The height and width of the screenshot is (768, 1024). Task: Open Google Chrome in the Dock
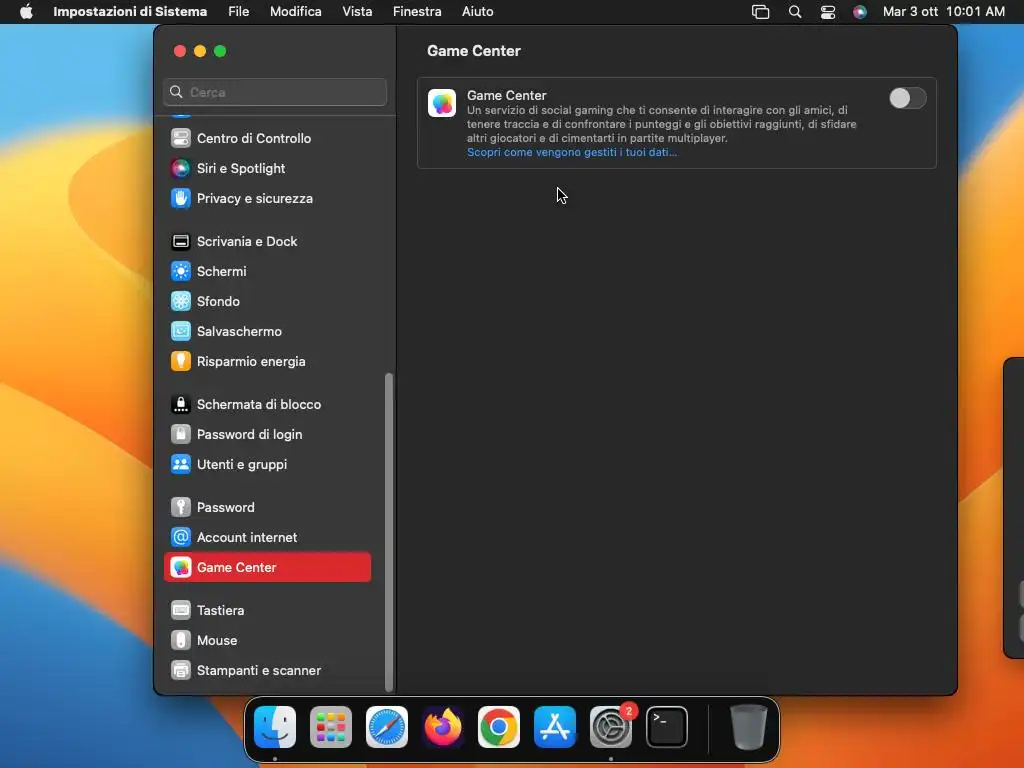tap(499, 727)
